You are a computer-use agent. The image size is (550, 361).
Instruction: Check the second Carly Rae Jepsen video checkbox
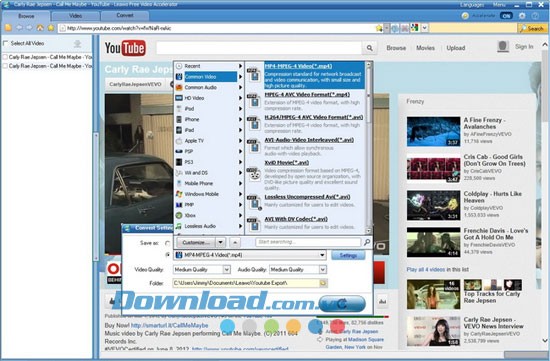click(5, 66)
